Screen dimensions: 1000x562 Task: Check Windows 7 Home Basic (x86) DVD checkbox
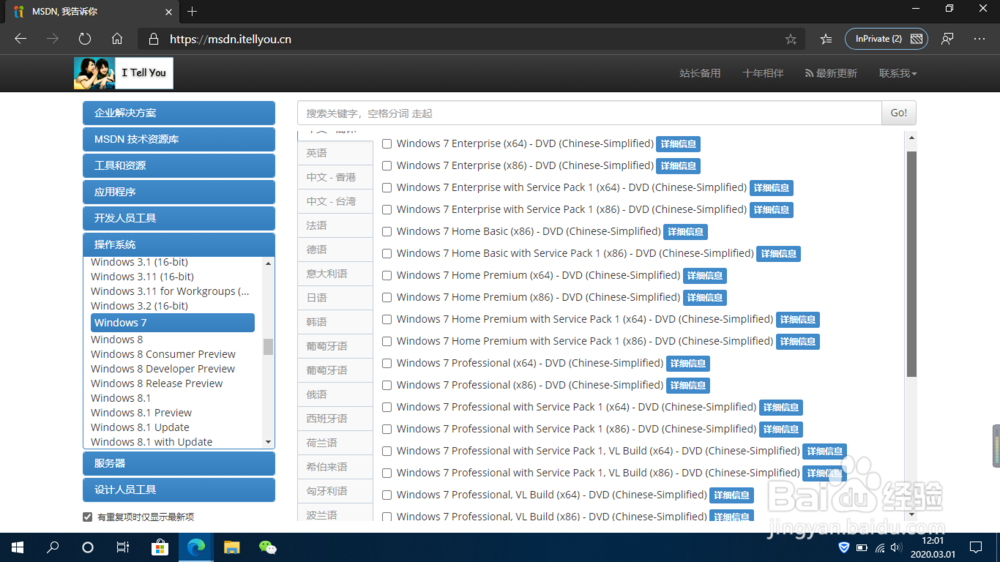click(387, 232)
